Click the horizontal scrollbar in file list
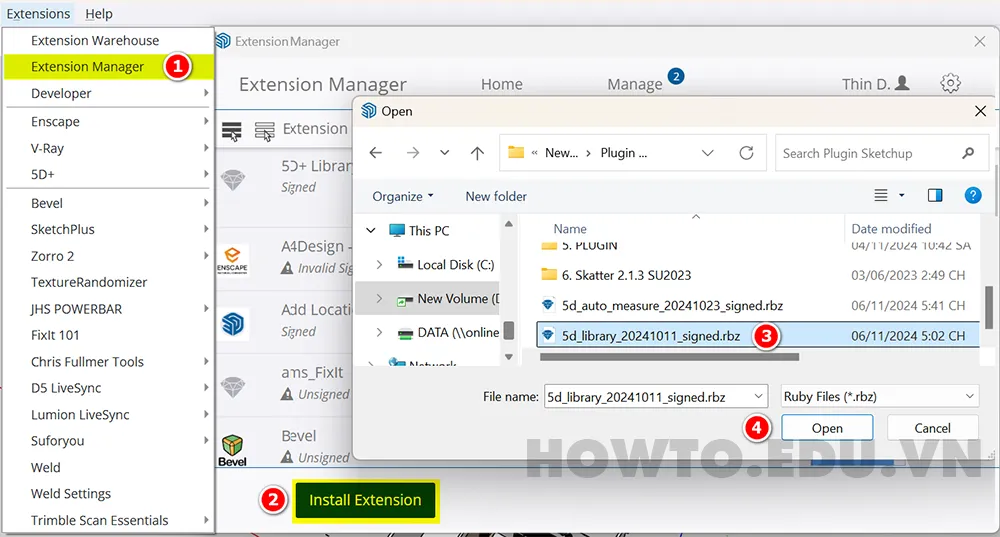Image resolution: width=1000 pixels, height=537 pixels. pyautogui.click(x=668, y=356)
